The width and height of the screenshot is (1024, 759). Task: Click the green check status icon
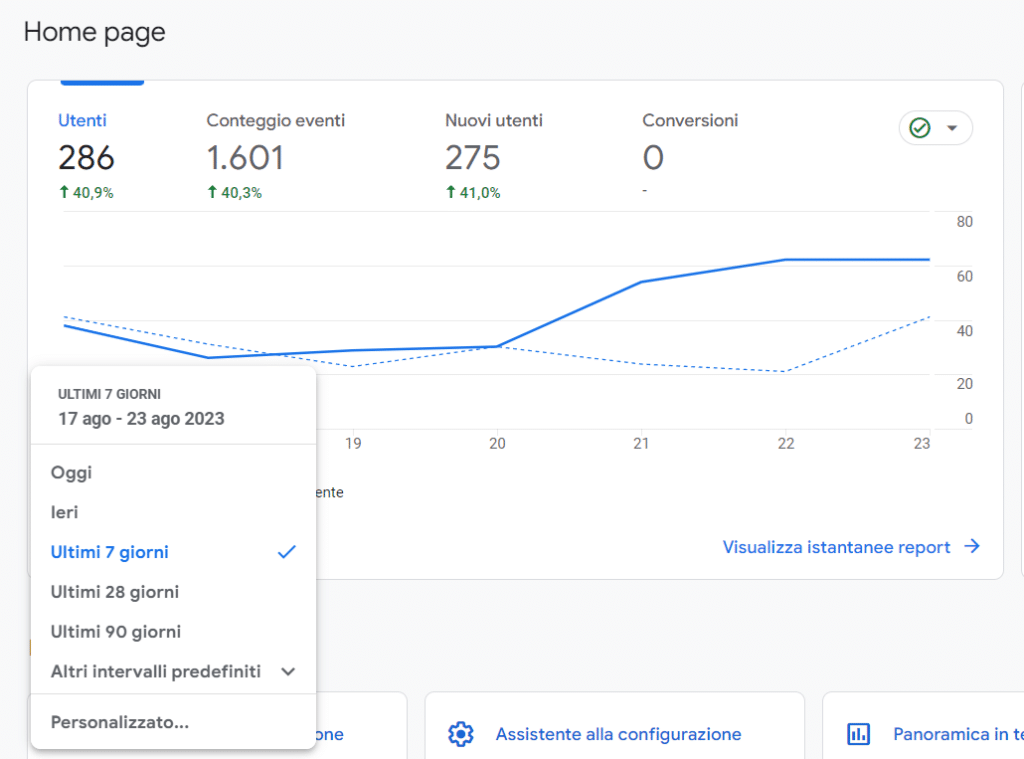[x=920, y=128]
